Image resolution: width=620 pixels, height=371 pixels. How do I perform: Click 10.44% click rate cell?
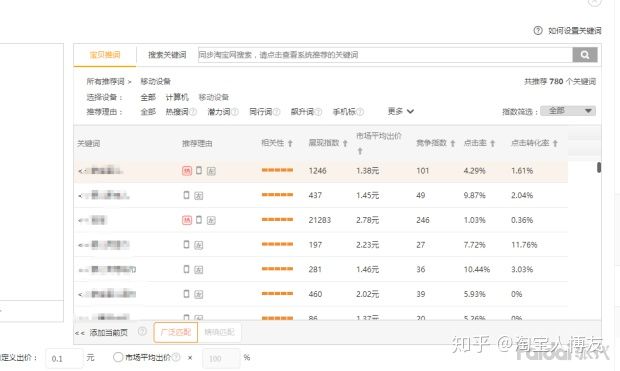pyautogui.click(x=476, y=269)
